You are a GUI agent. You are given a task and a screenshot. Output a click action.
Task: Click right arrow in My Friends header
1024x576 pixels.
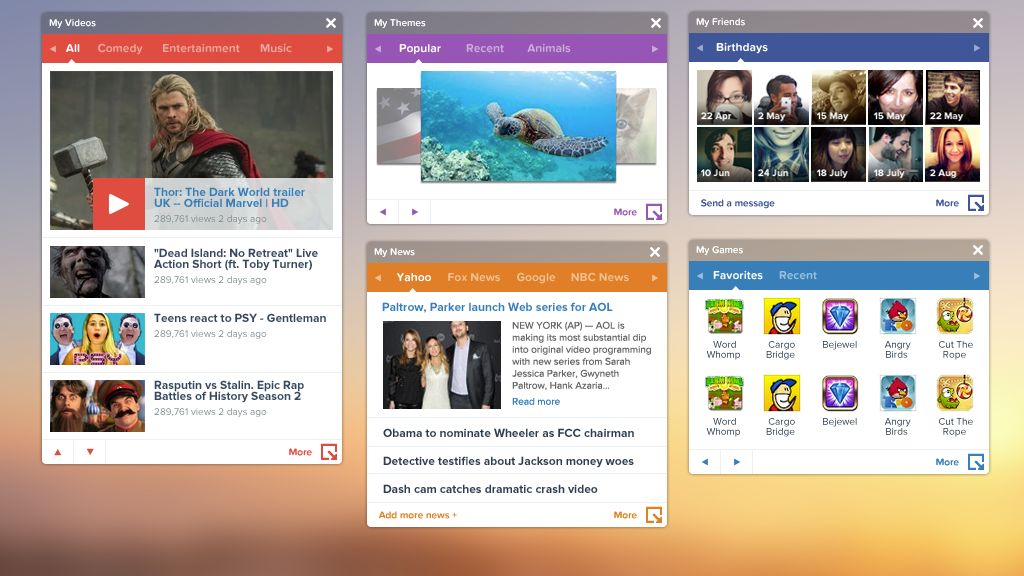click(x=977, y=48)
